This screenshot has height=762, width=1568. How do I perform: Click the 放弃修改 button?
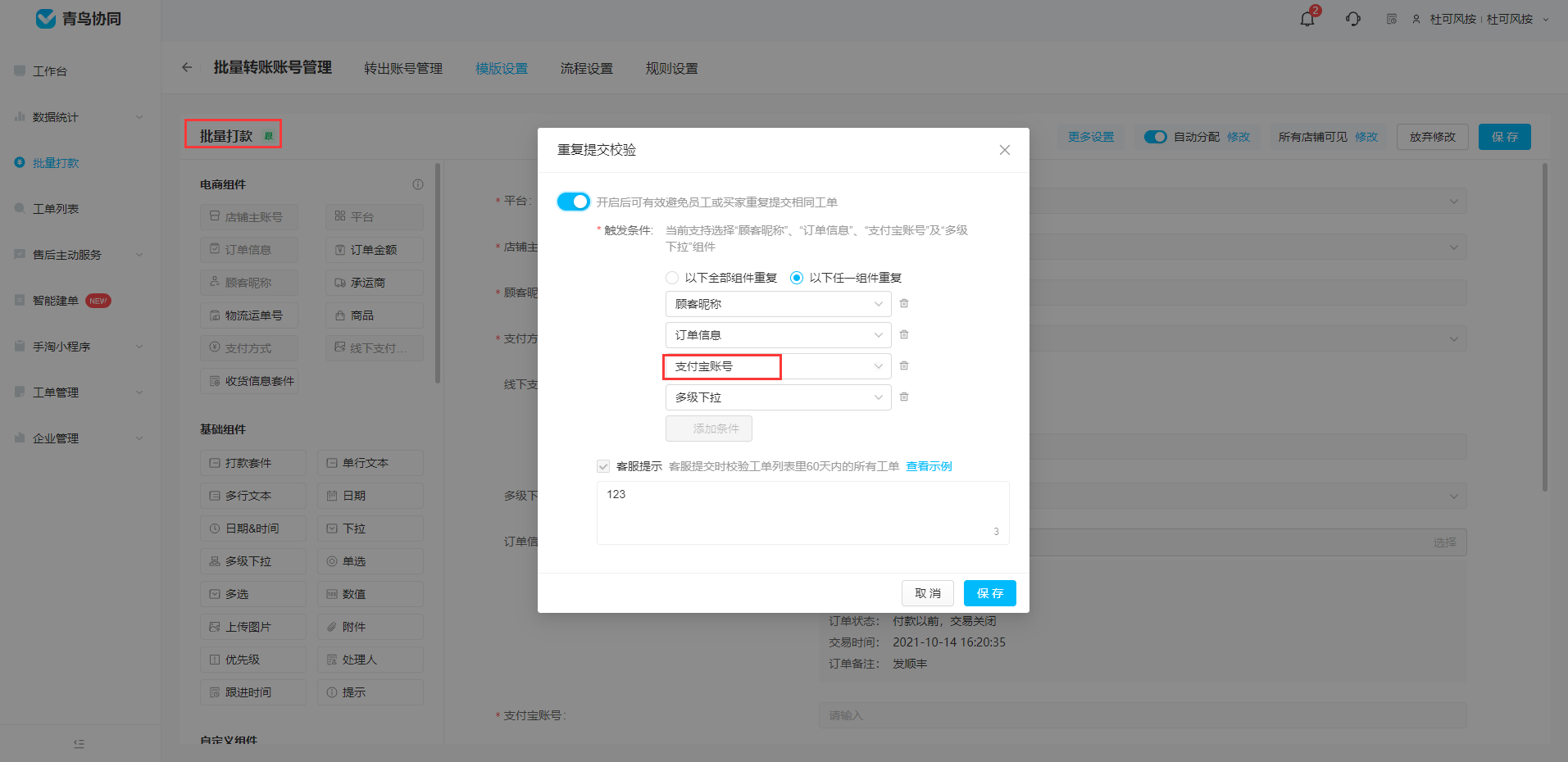1432,137
